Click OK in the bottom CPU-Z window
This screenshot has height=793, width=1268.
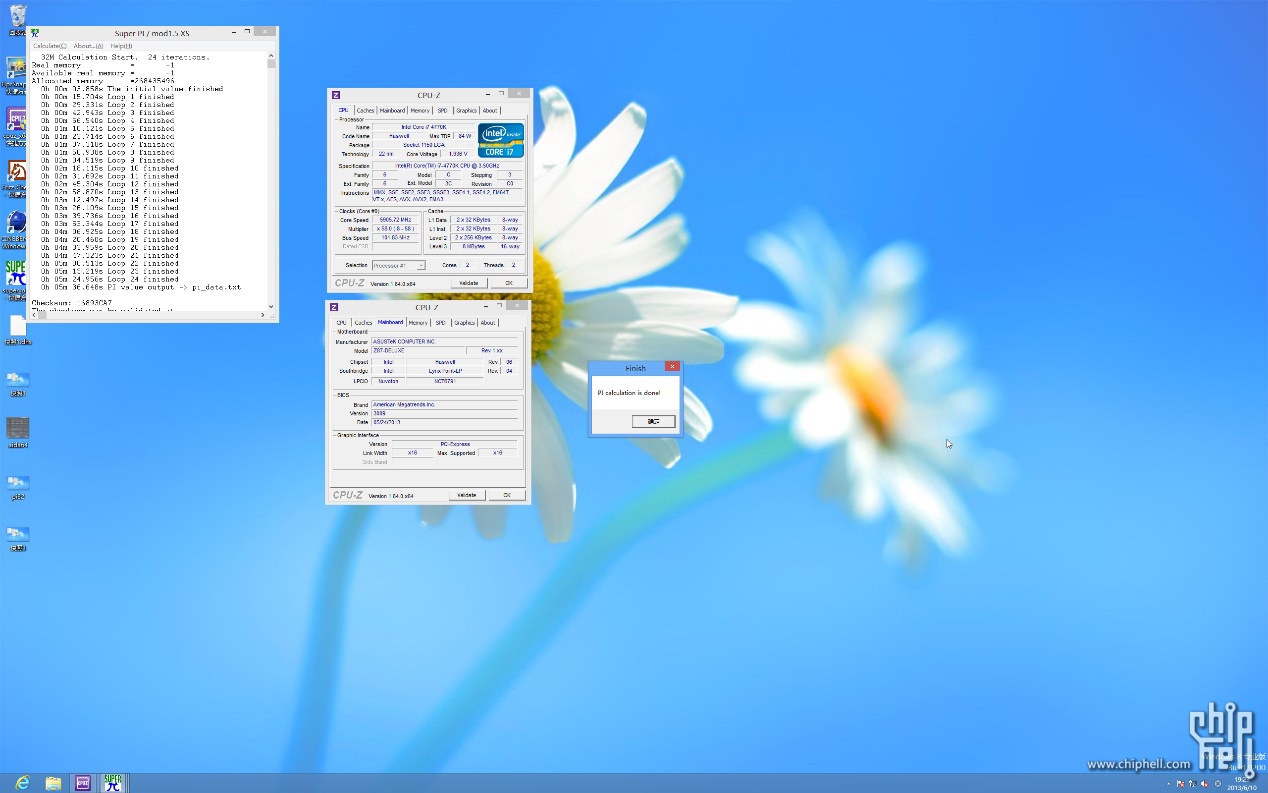tap(506, 495)
